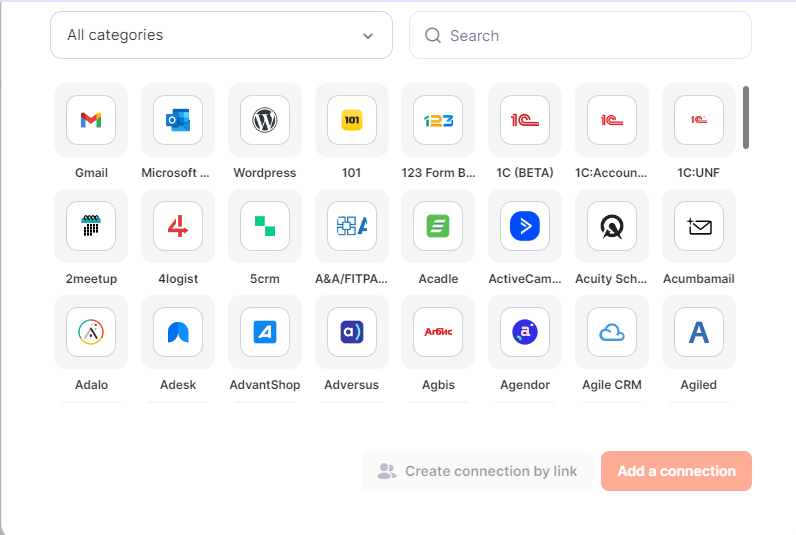
Task: Choose the 1C:Accounting icon
Action: [612, 120]
